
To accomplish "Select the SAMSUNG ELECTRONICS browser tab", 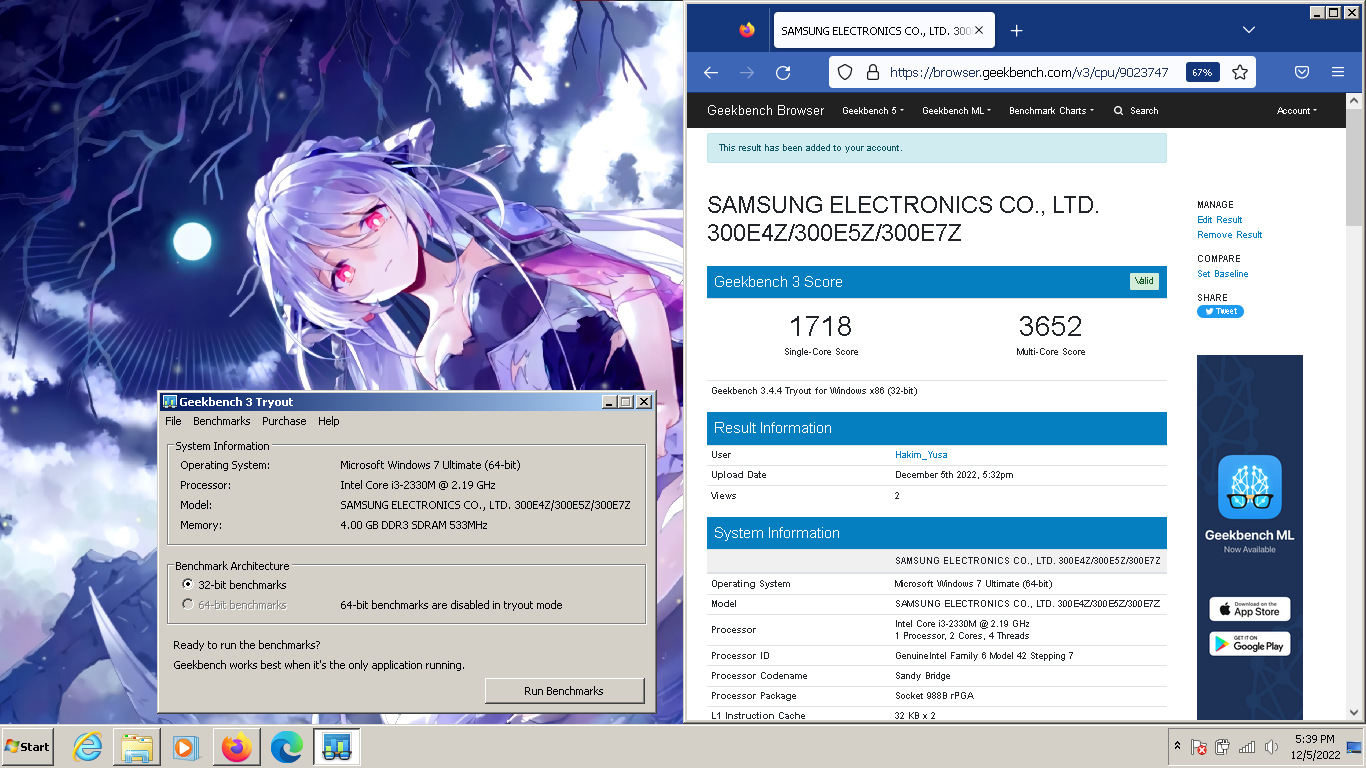I will [883, 31].
